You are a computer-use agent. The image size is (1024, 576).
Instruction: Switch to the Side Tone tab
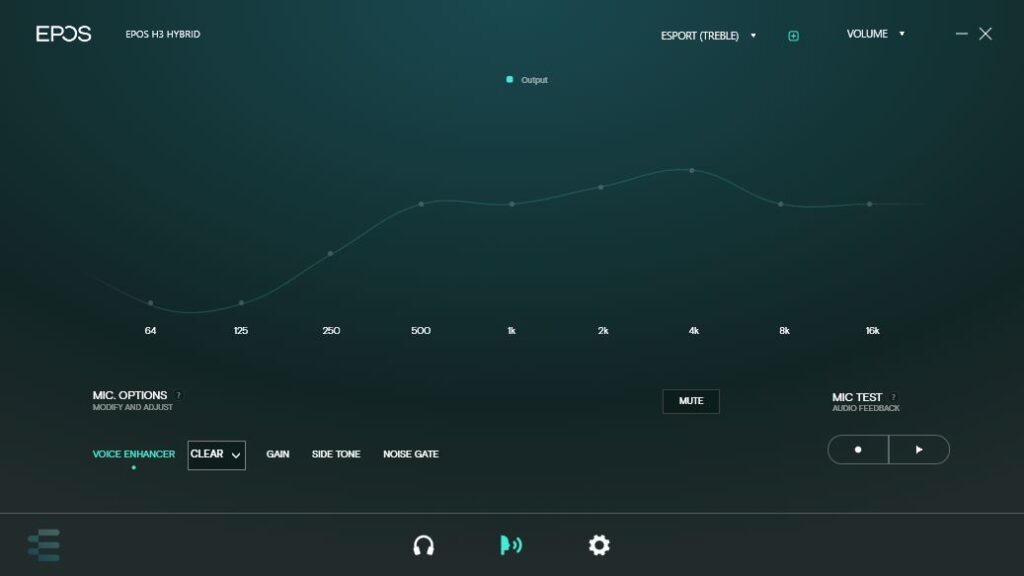[x=336, y=454]
